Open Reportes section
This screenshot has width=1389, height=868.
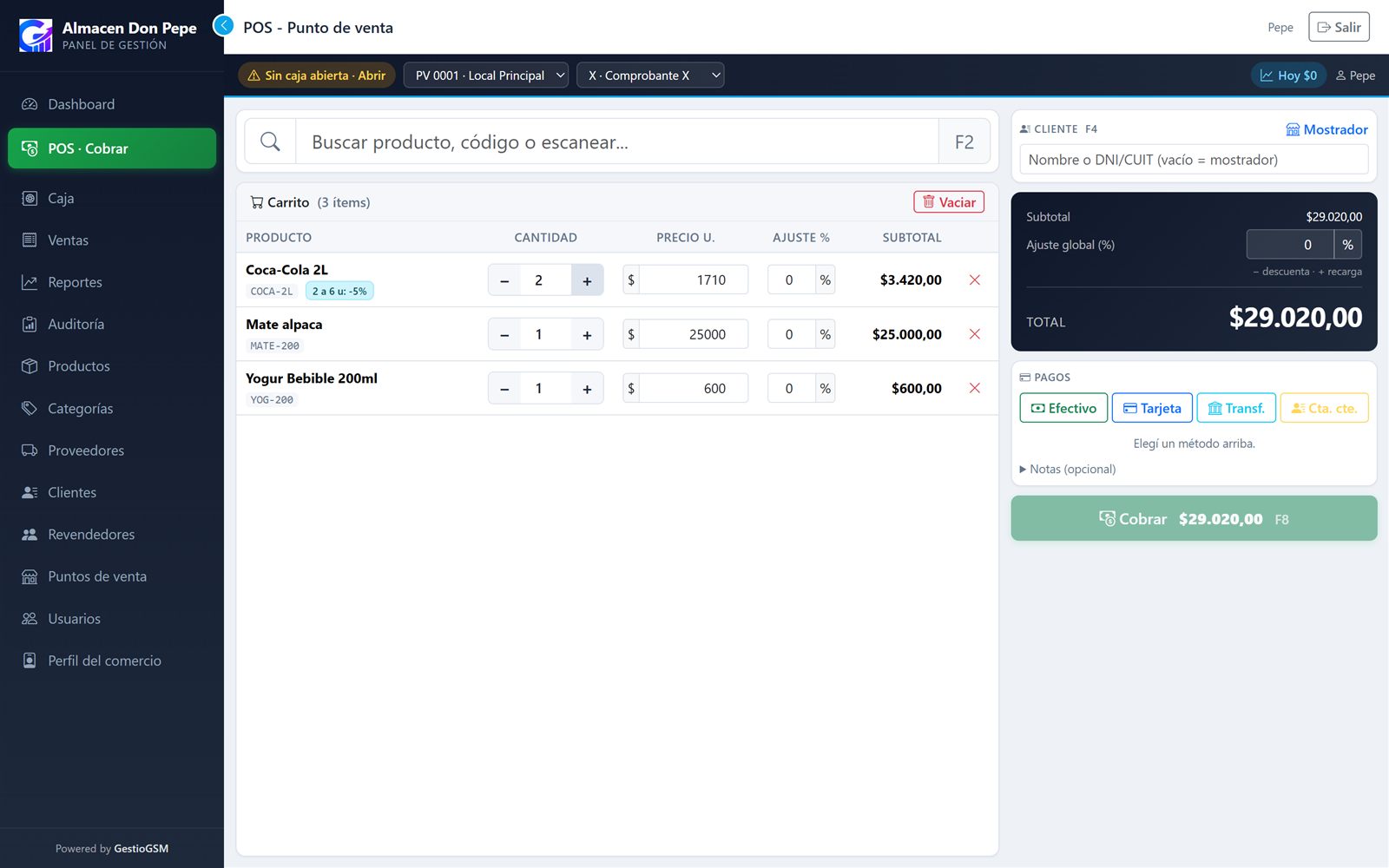[x=112, y=282]
